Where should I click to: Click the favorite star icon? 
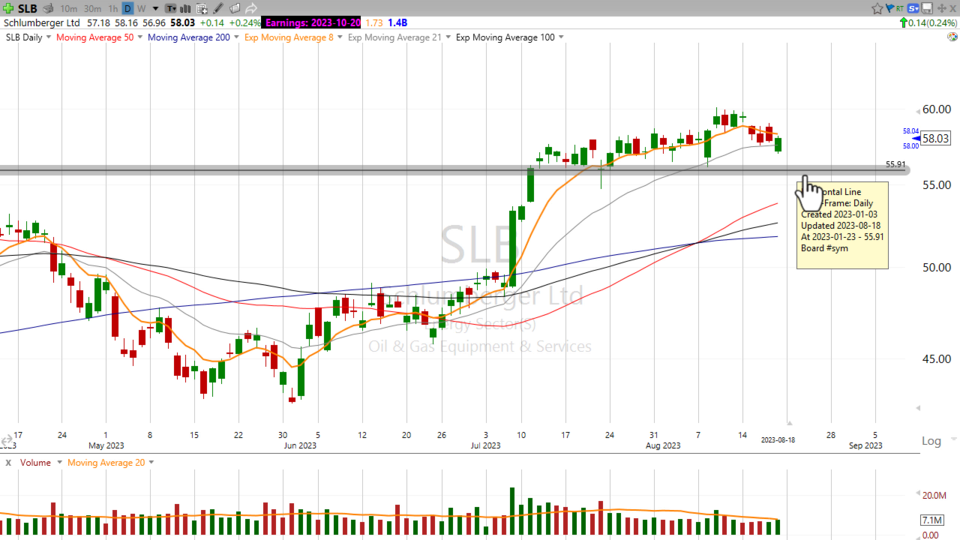click(x=877, y=9)
